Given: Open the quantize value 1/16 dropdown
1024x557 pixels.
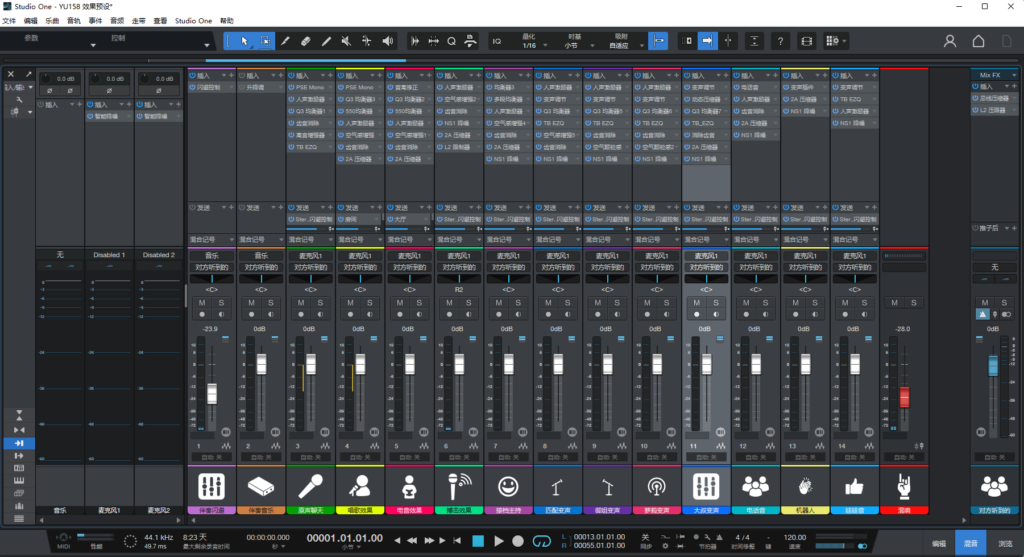Looking at the screenshot, I should click(x=533, y=45).
